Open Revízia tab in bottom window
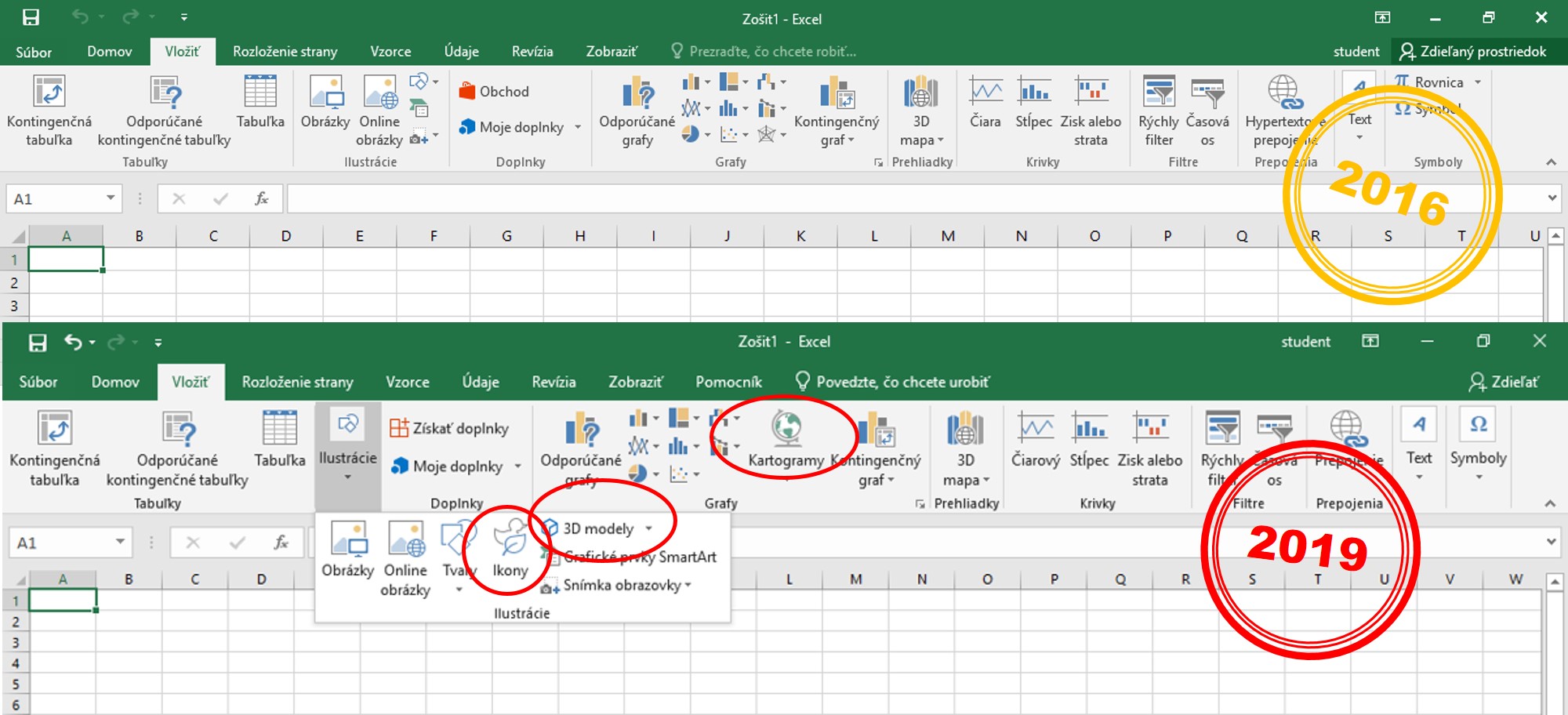The width and height of the screenshot is (1568, 715). 554,382
